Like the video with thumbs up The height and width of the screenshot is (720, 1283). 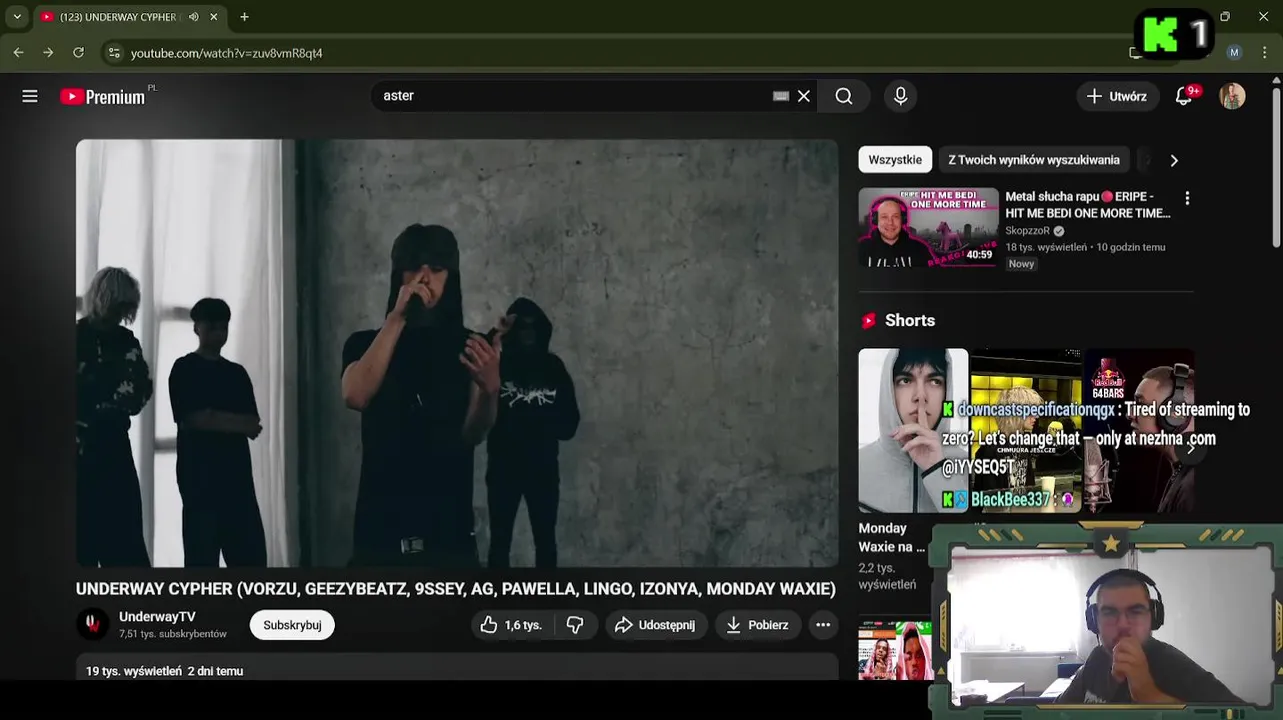pos(511,625)
